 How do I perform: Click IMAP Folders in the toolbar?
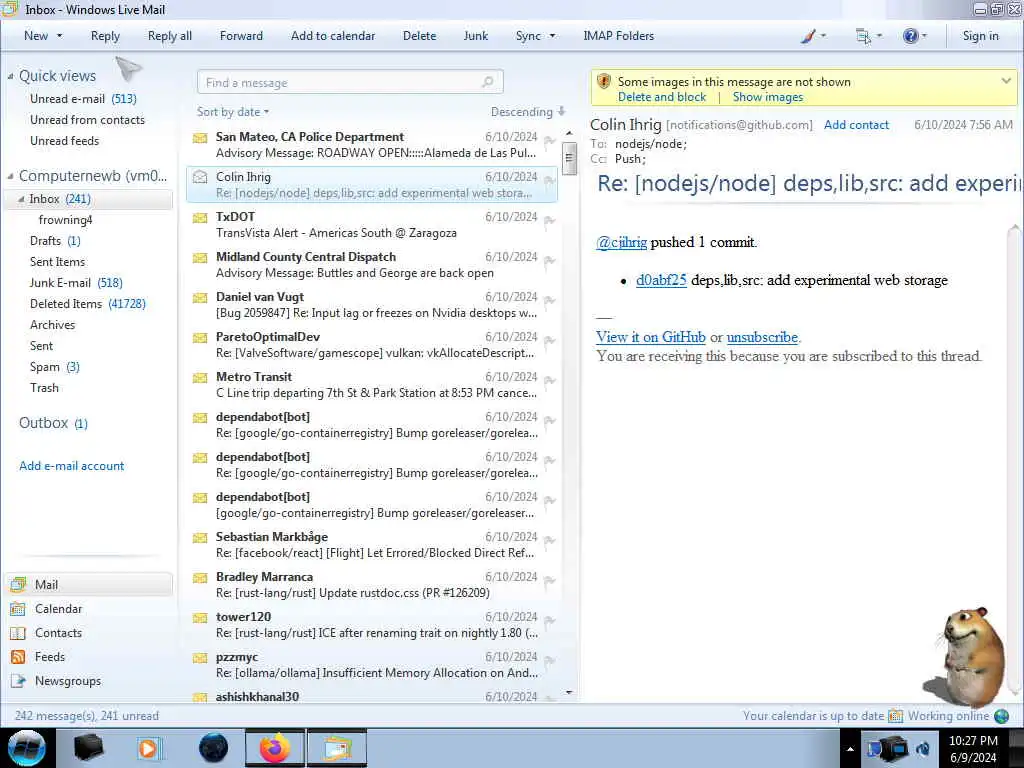[618, 36]
